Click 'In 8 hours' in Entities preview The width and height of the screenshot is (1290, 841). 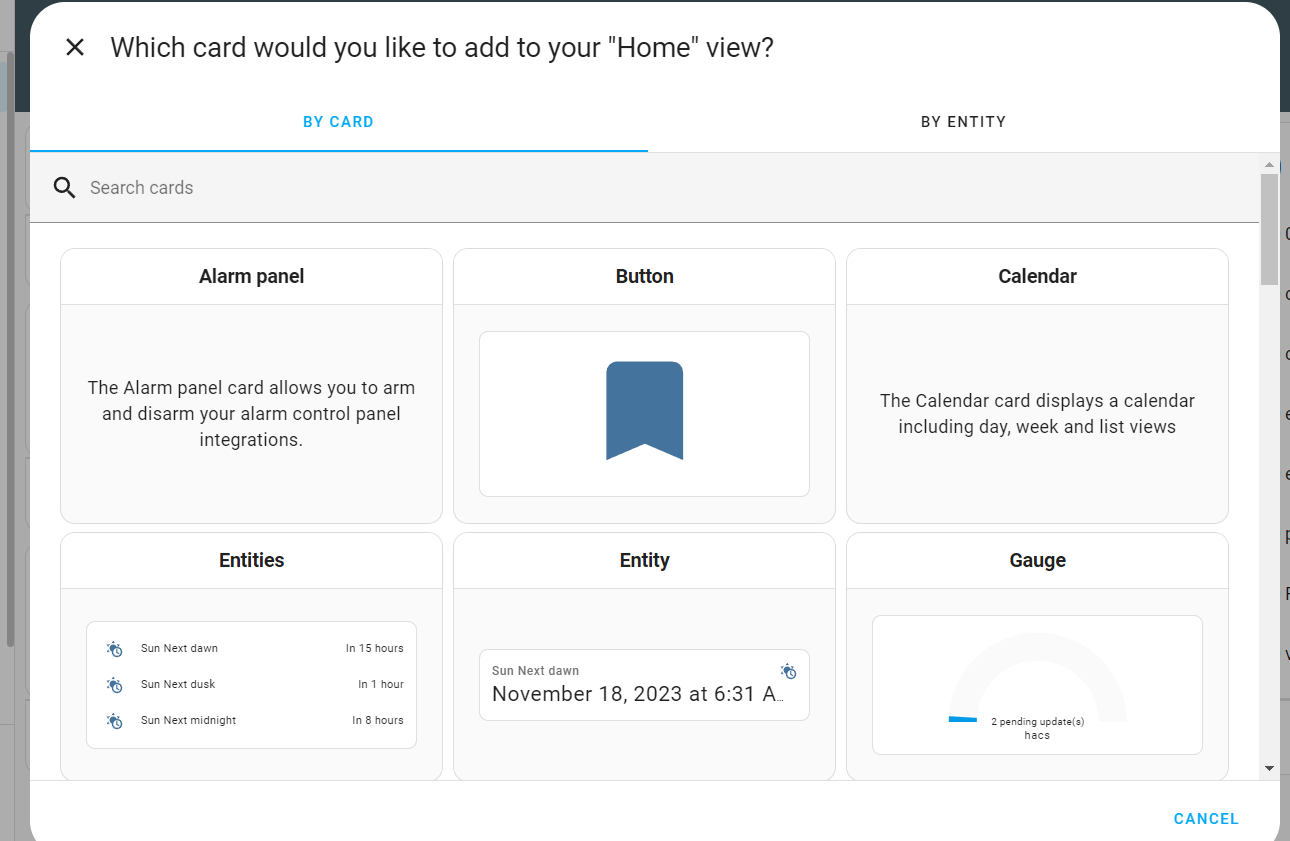(x=378, y=721)
